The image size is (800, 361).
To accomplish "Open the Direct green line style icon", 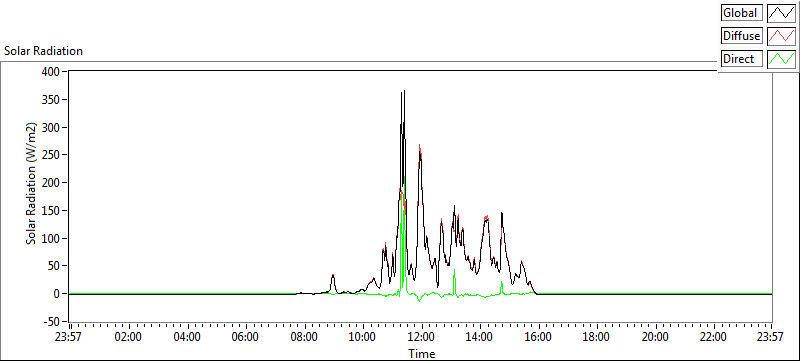I will [782, 59].
